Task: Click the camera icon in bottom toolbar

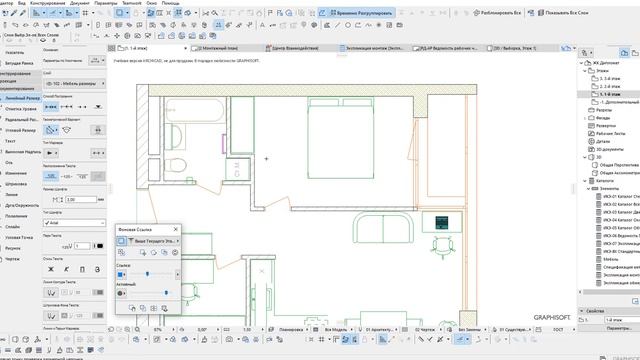Action: click(x=229, y=339)
